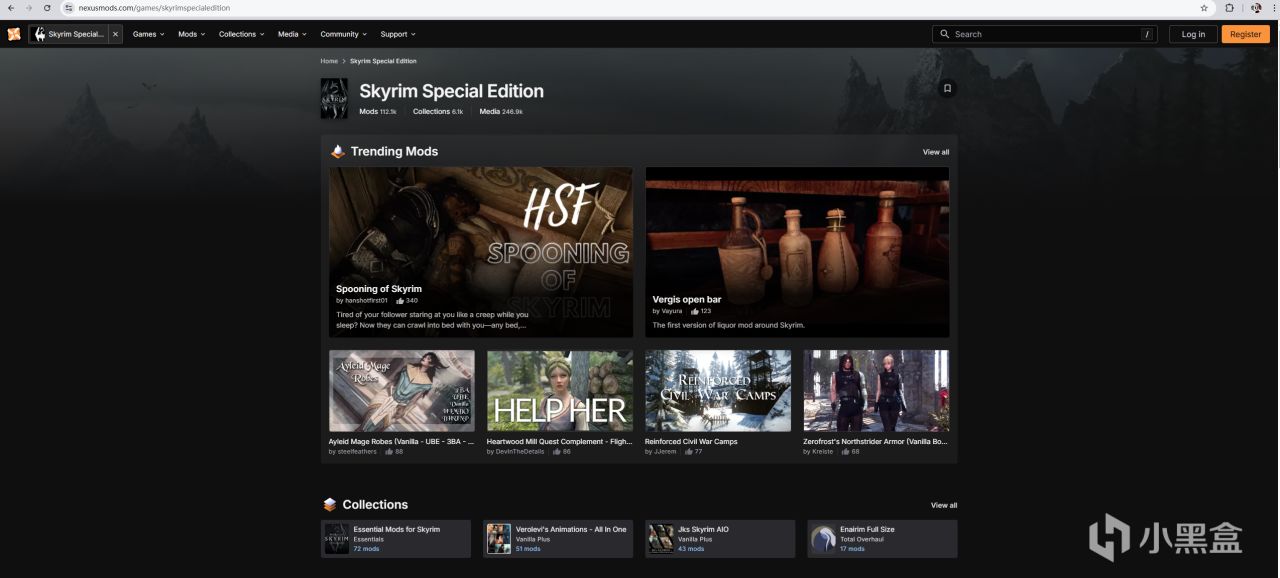Click author Kreiste
This screenshot has width=1280, height=578.
click(822, 452)
